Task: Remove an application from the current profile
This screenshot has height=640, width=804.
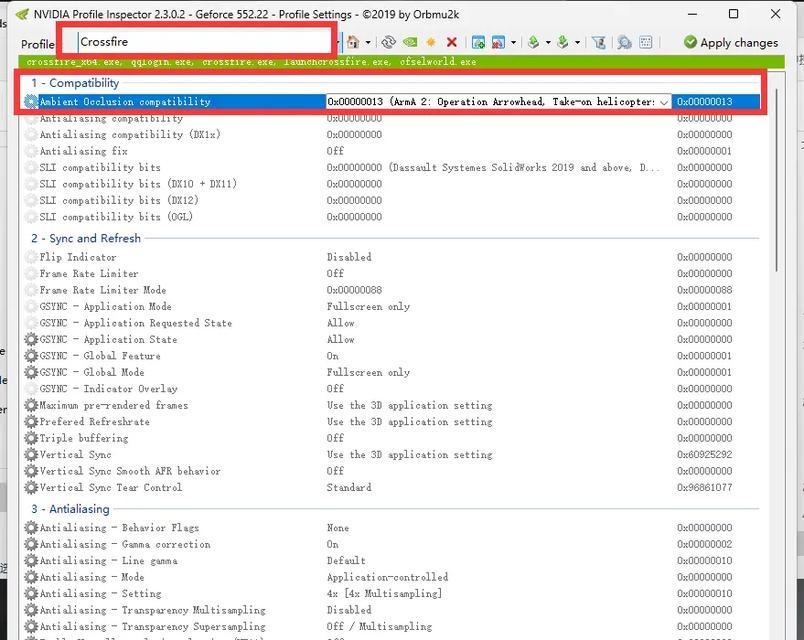Action: [x=498, y=42]
